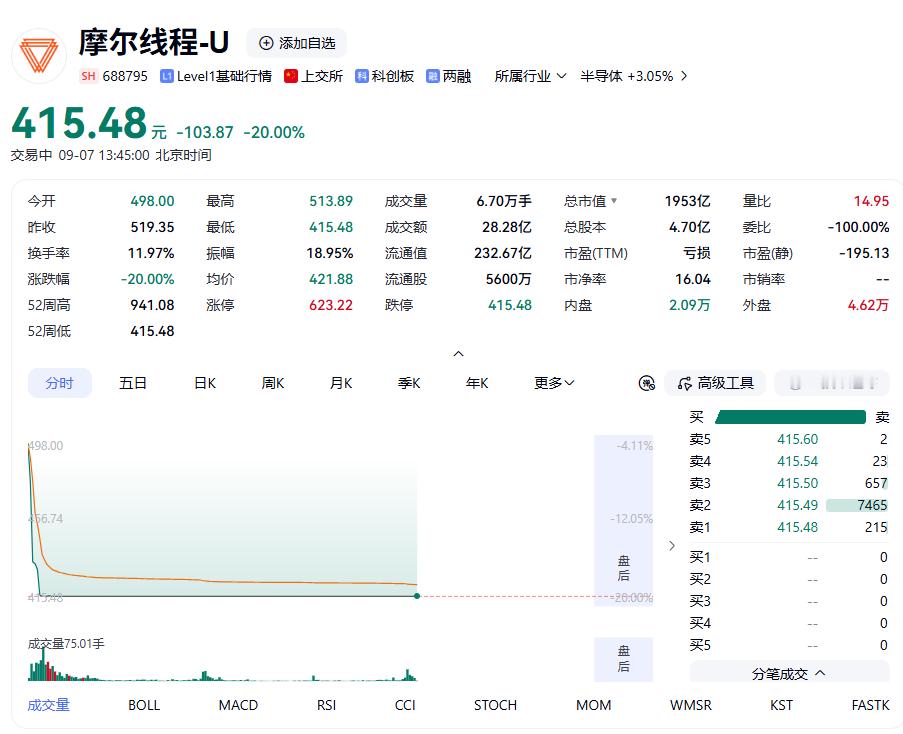Image resolution: width=903 pixels, height=734 pixels.
Task: Click 添加自选 to add the stock to watchlist
Action: coord(297,43)
